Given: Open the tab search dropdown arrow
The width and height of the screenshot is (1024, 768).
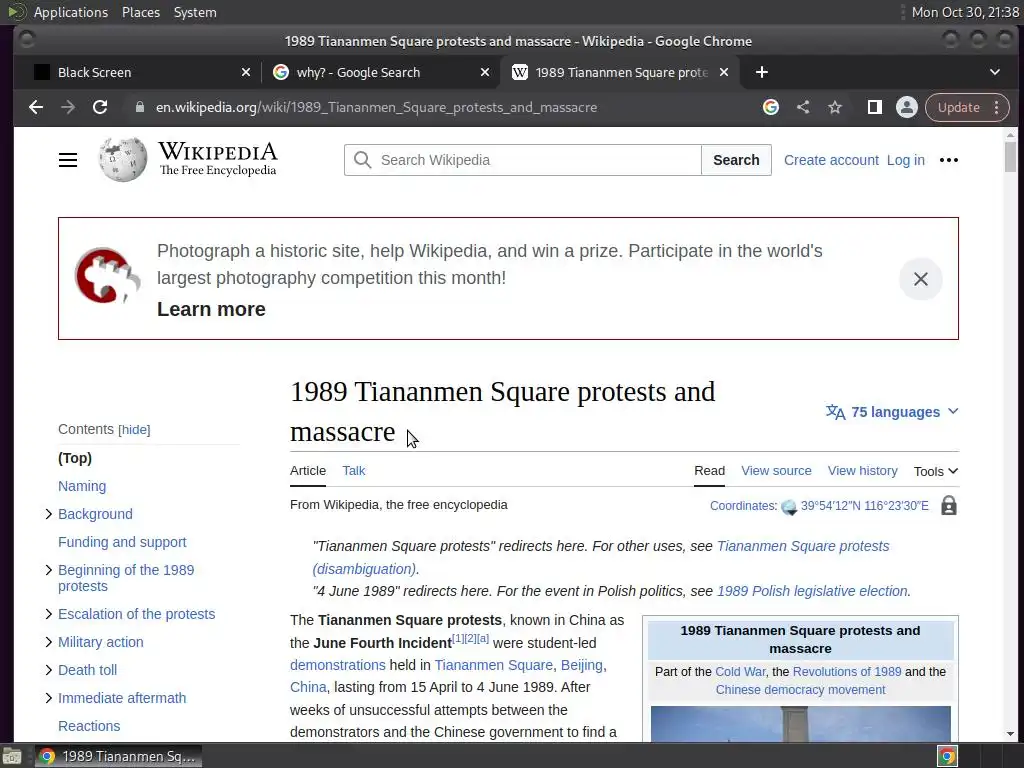Looking at the screenshot, I should click(995, 72).
